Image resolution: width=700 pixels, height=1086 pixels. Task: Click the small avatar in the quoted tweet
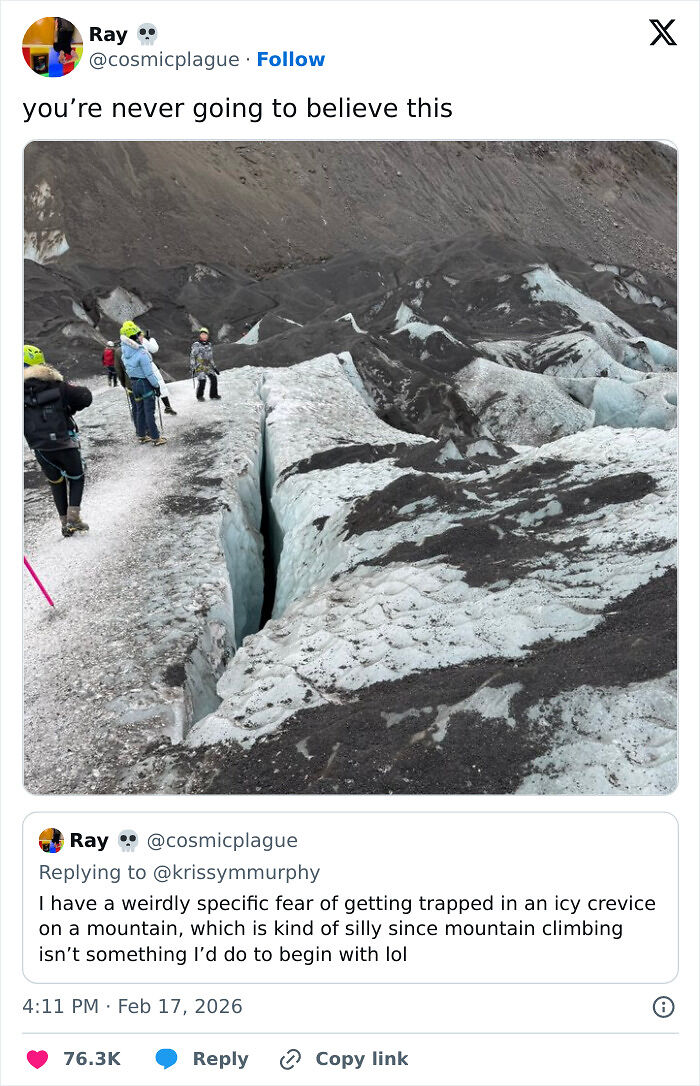[x=51, y=840]
